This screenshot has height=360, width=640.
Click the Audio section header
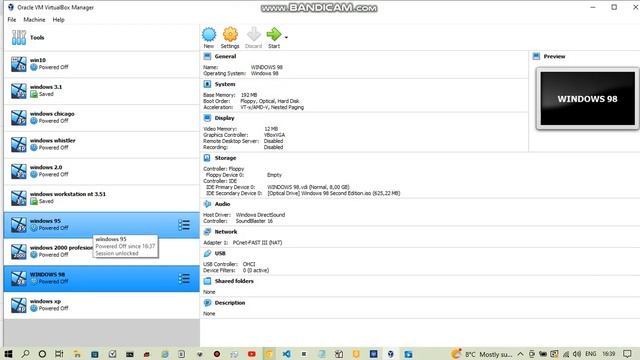pos(222,204)
